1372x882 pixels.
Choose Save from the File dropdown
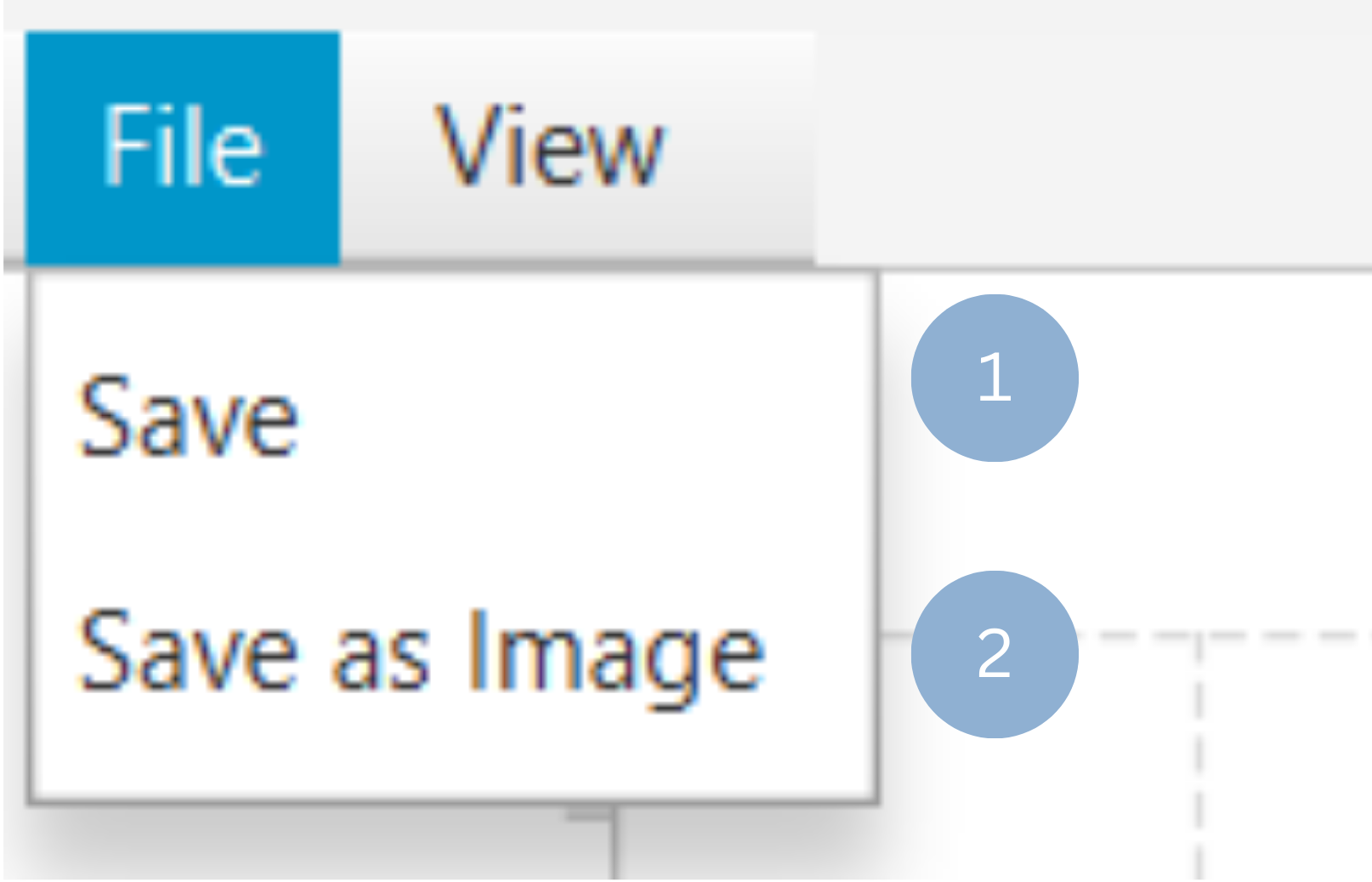(189, 418)
